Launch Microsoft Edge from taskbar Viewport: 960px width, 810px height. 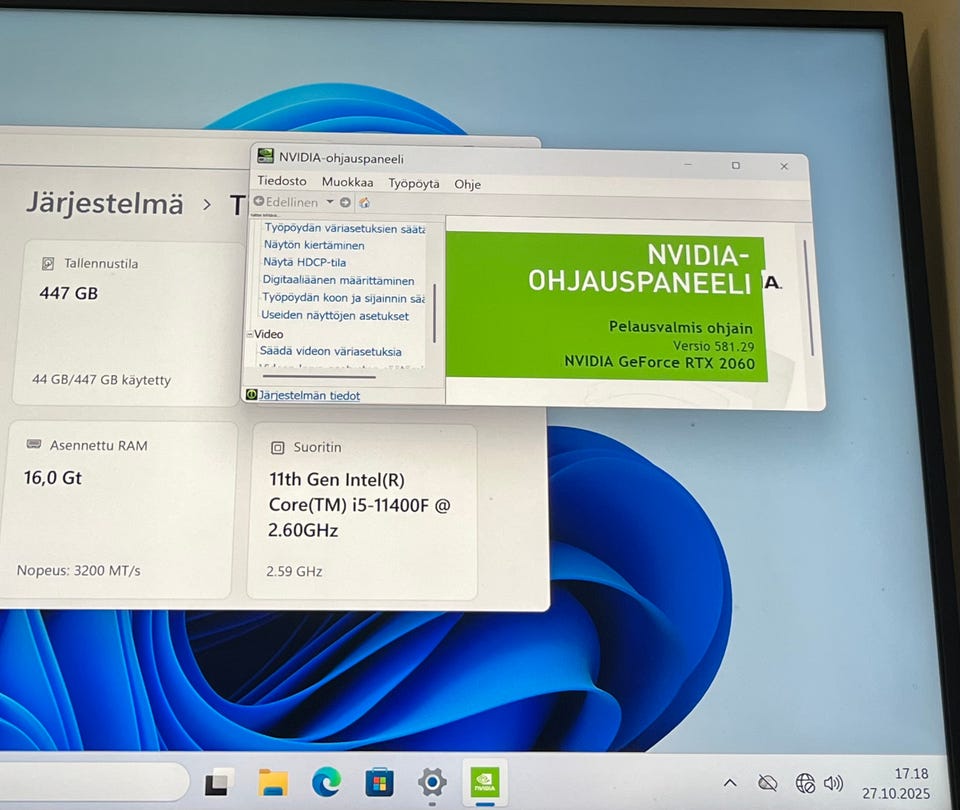tap(326, 782)
